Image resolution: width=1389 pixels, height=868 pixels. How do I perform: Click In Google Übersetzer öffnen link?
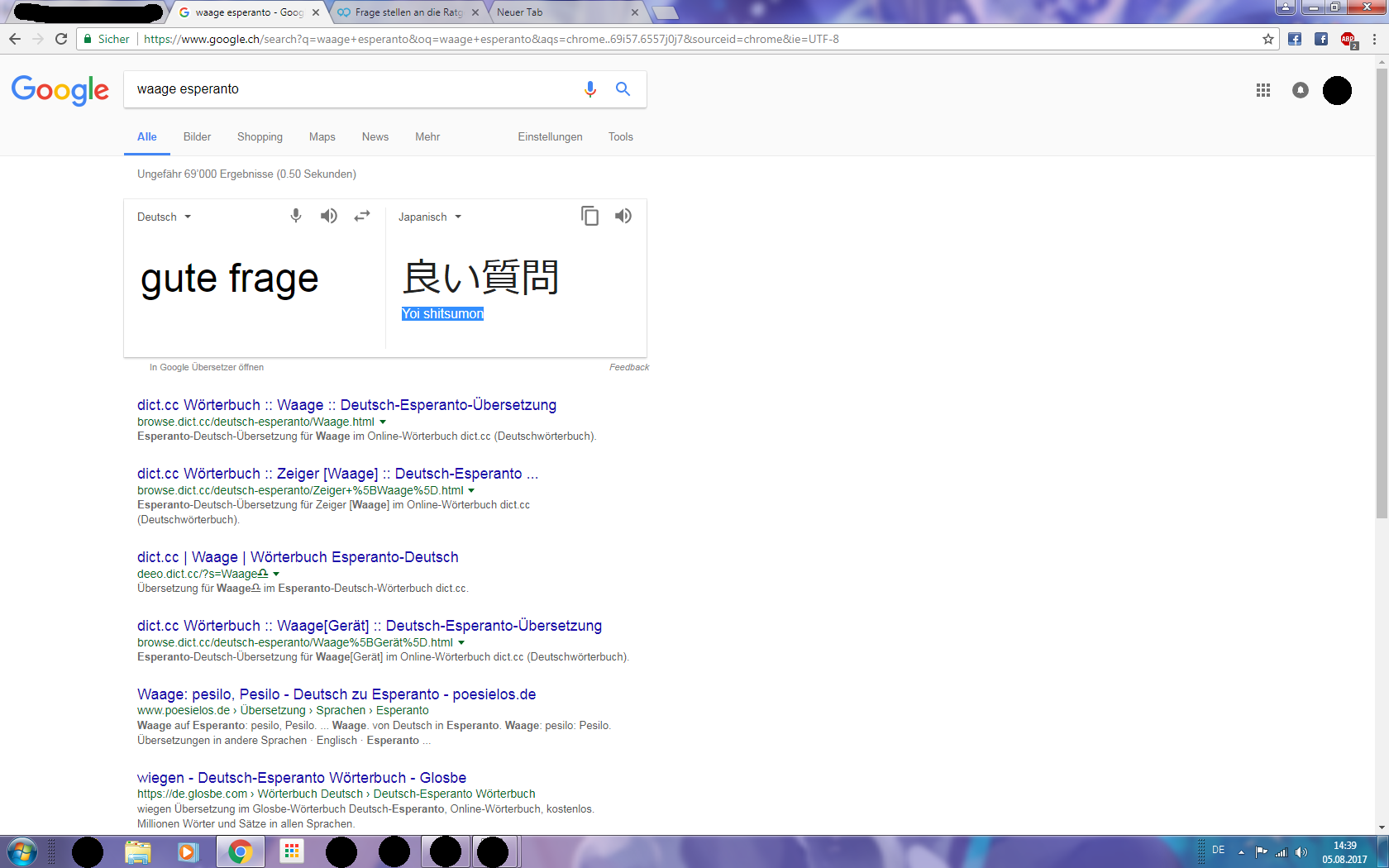207,367
